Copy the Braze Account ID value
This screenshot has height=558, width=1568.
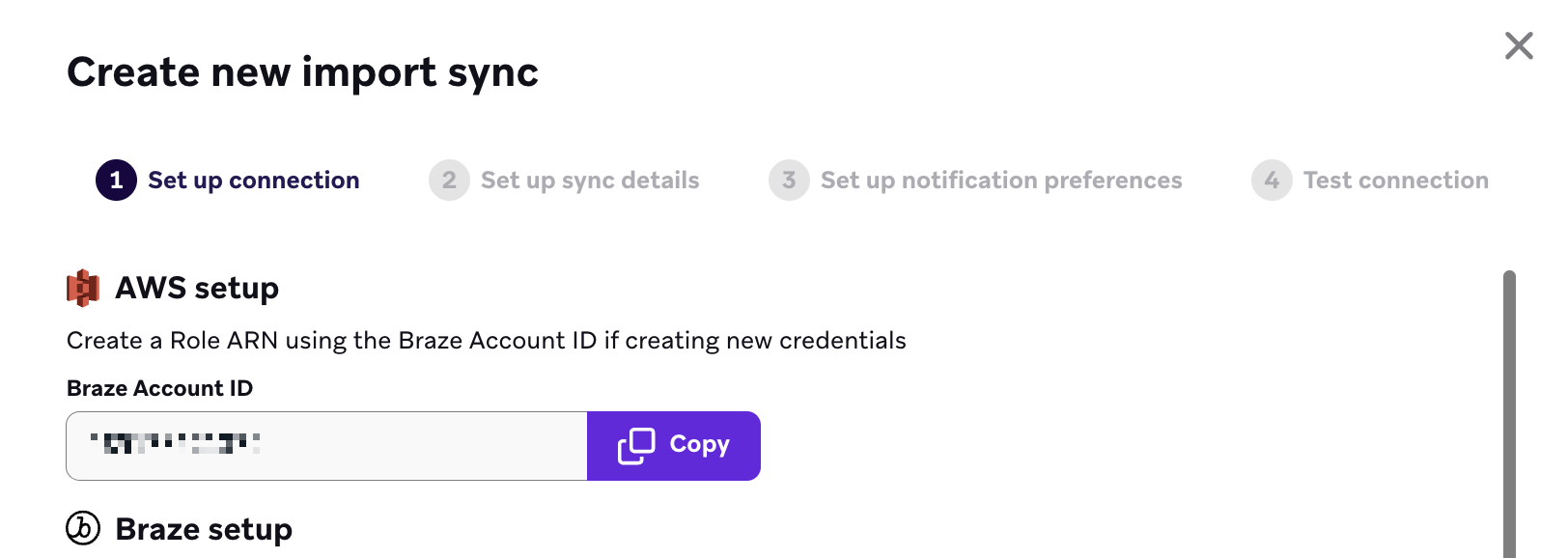tap(674, 445)
